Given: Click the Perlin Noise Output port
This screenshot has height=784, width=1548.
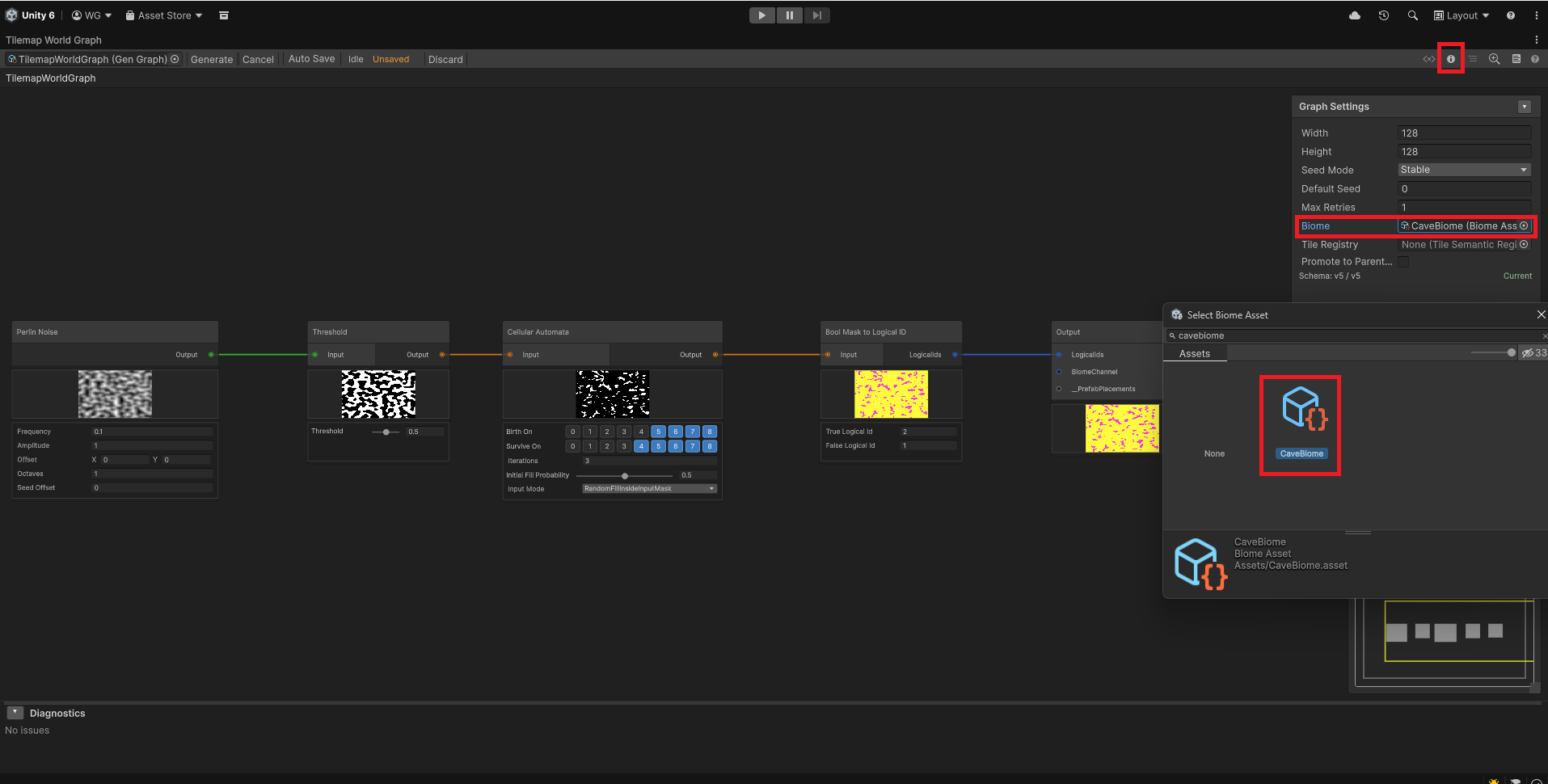Looking at the screenshot, I should [x=212, y=355].
